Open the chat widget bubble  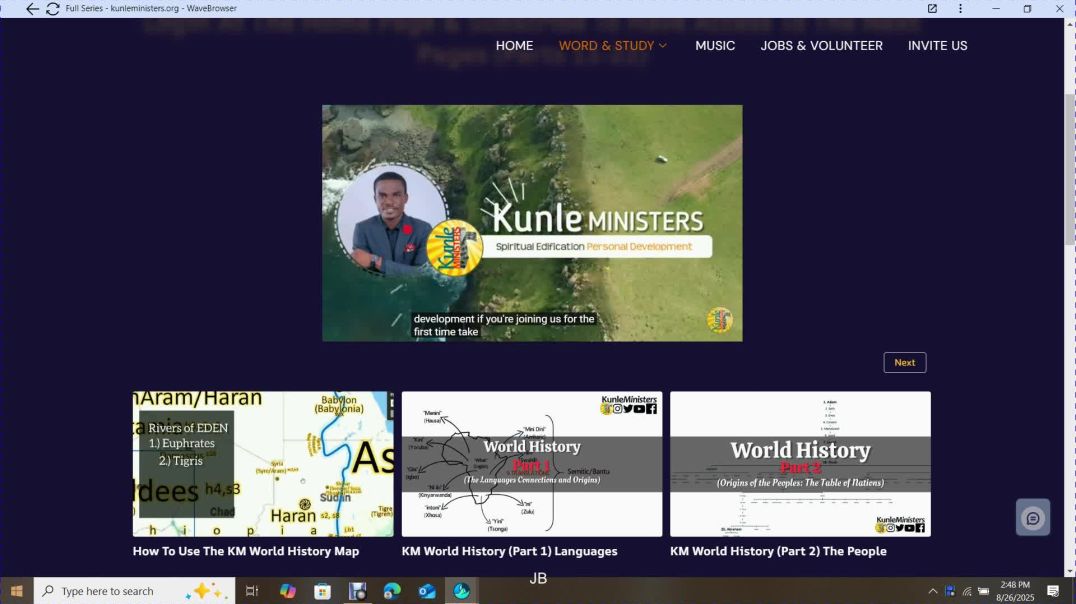pos(1033,518)
